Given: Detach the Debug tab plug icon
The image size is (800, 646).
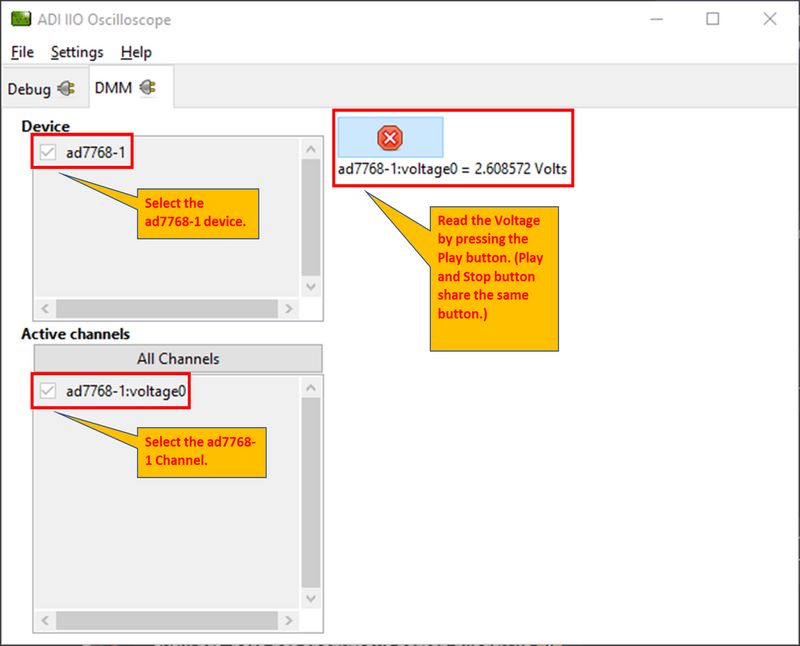Looking at the screenshot, I should tap(66, 89).
